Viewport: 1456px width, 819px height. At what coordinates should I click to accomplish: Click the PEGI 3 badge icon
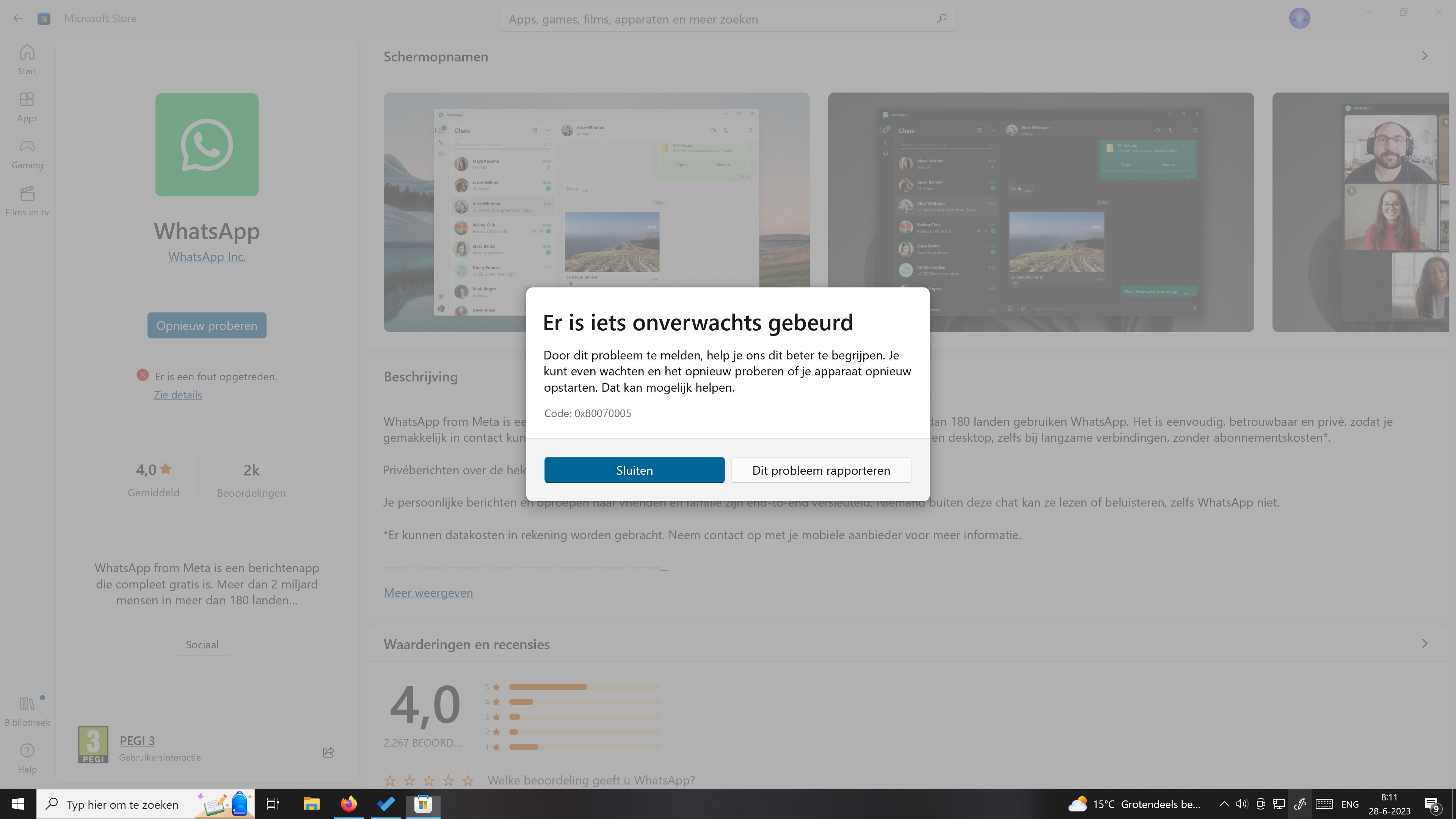[x=93, y=745]
